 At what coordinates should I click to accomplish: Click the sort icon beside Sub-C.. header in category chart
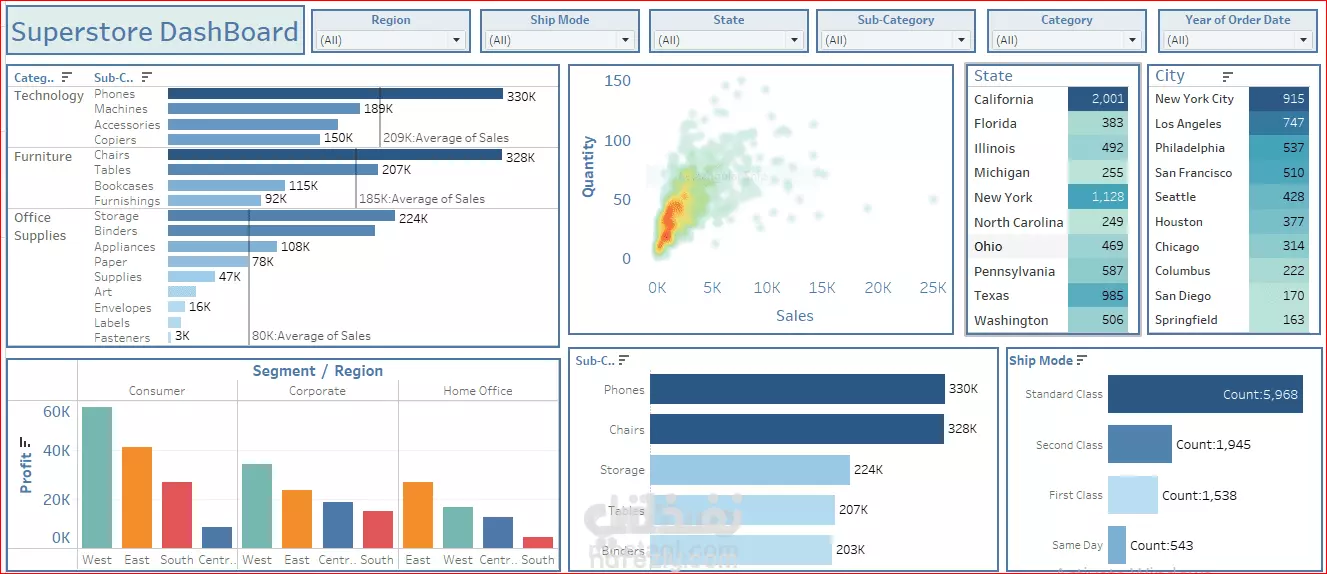pyautogui.click(x=147, y=77)
